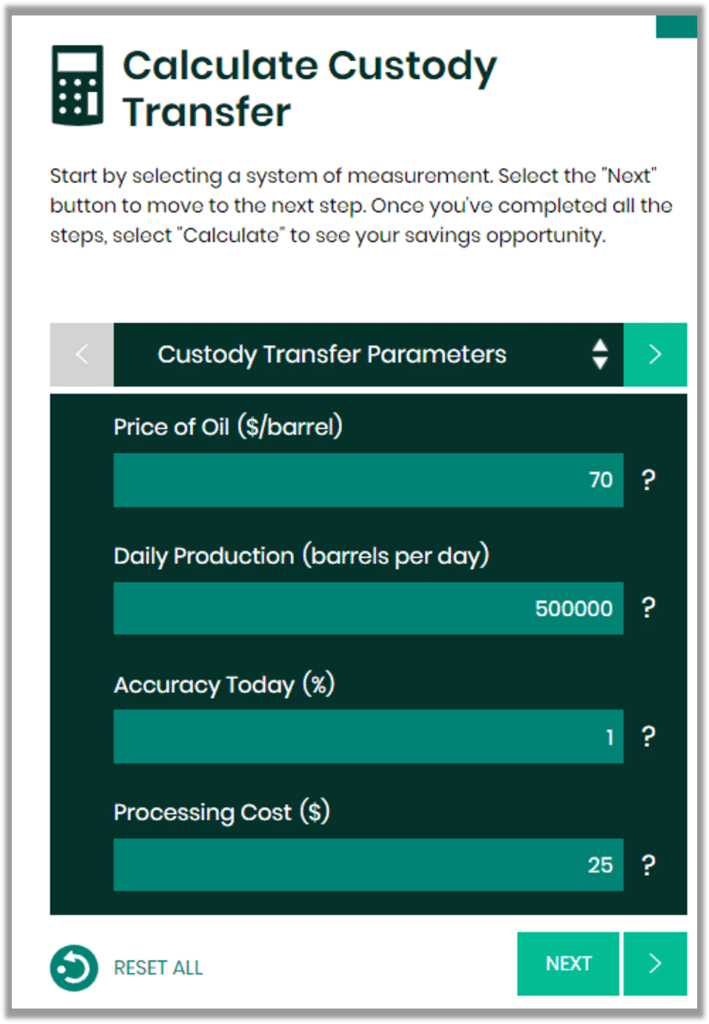Image resolution: width=709 pixels, height=1024 pixels.
Task: Click the up/down arrows of the step selector
Action: (x=600, y=355)
